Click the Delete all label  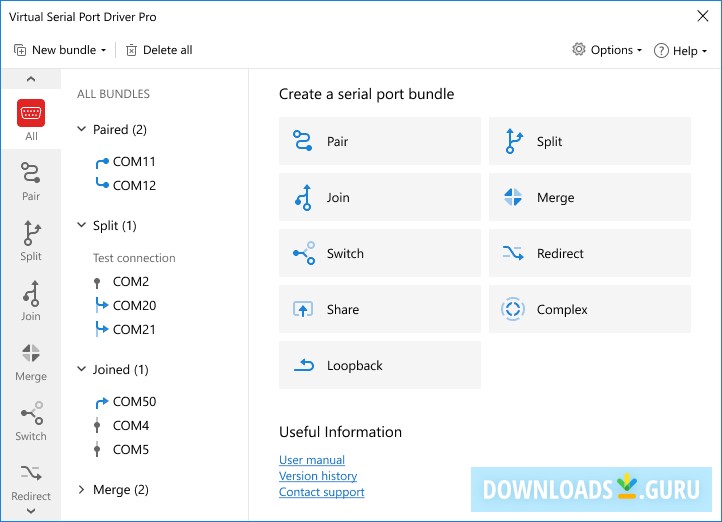coord(168,50)
